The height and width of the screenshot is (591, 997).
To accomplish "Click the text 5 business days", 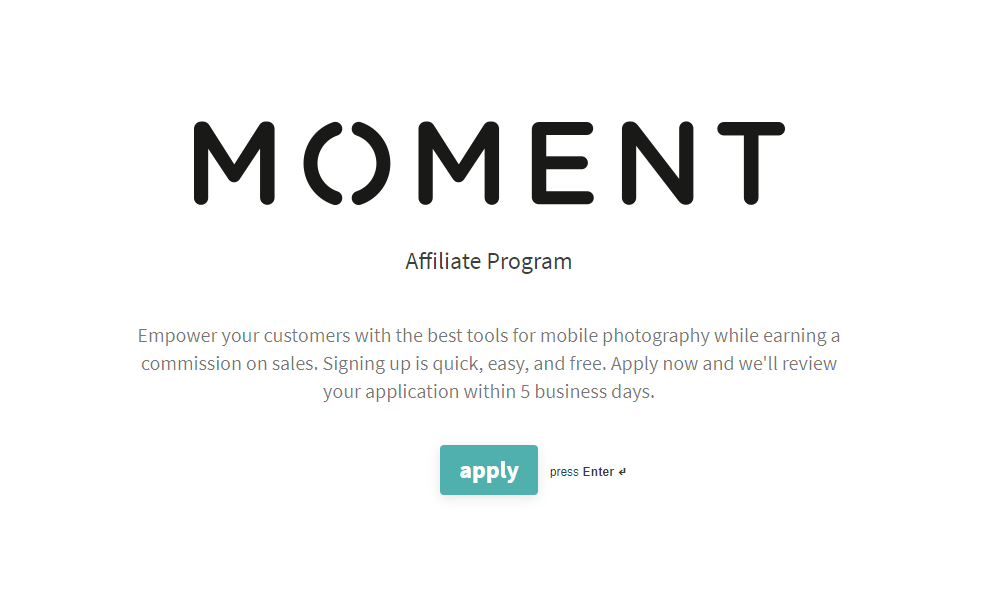I will (588, 392).
